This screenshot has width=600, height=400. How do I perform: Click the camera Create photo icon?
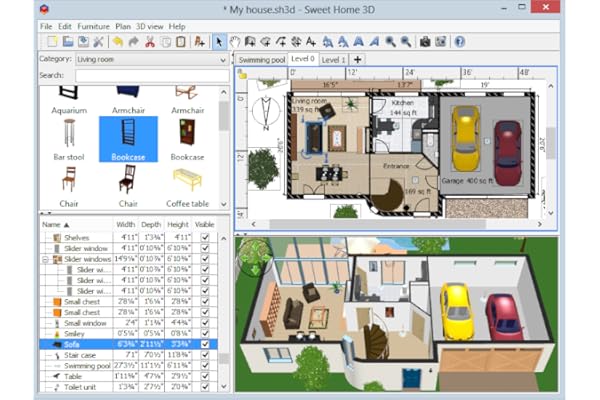pos(424,42)
